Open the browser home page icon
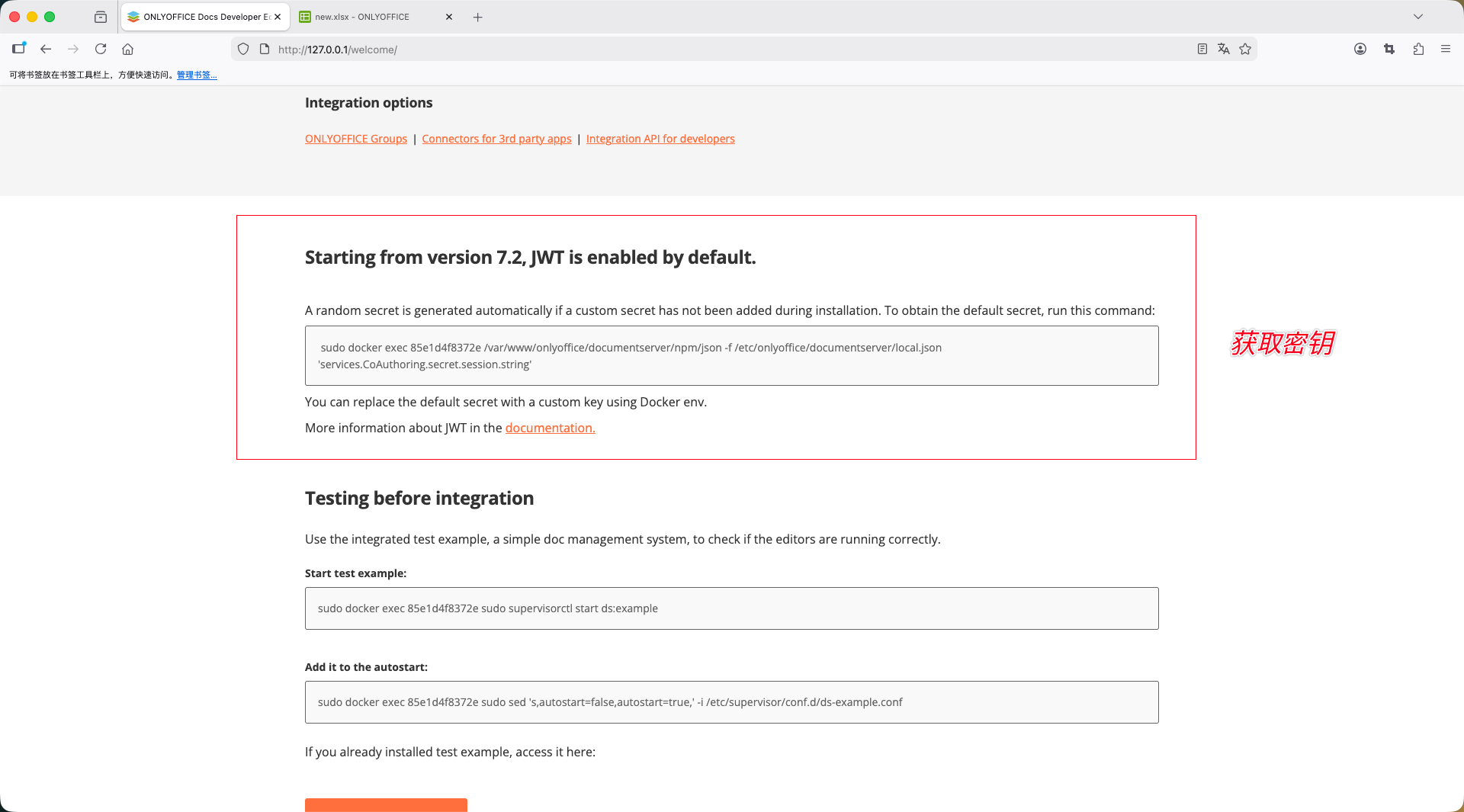This screenshot has height=812, width=1464. coord(128,49)
